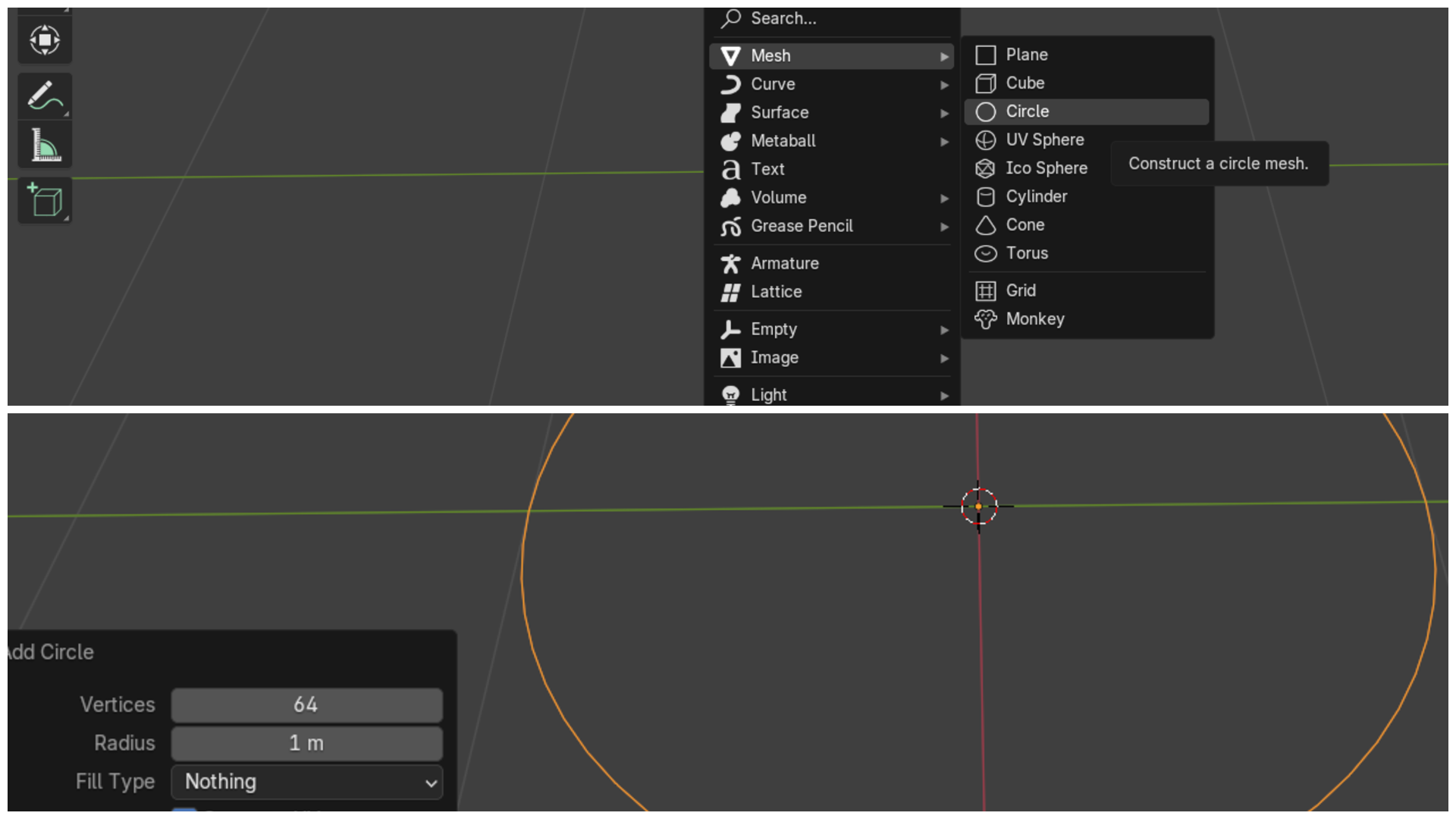Select the Transform tool in toolbar
The width and height of the screenshot is (1456, 819).
click(45, 39)
